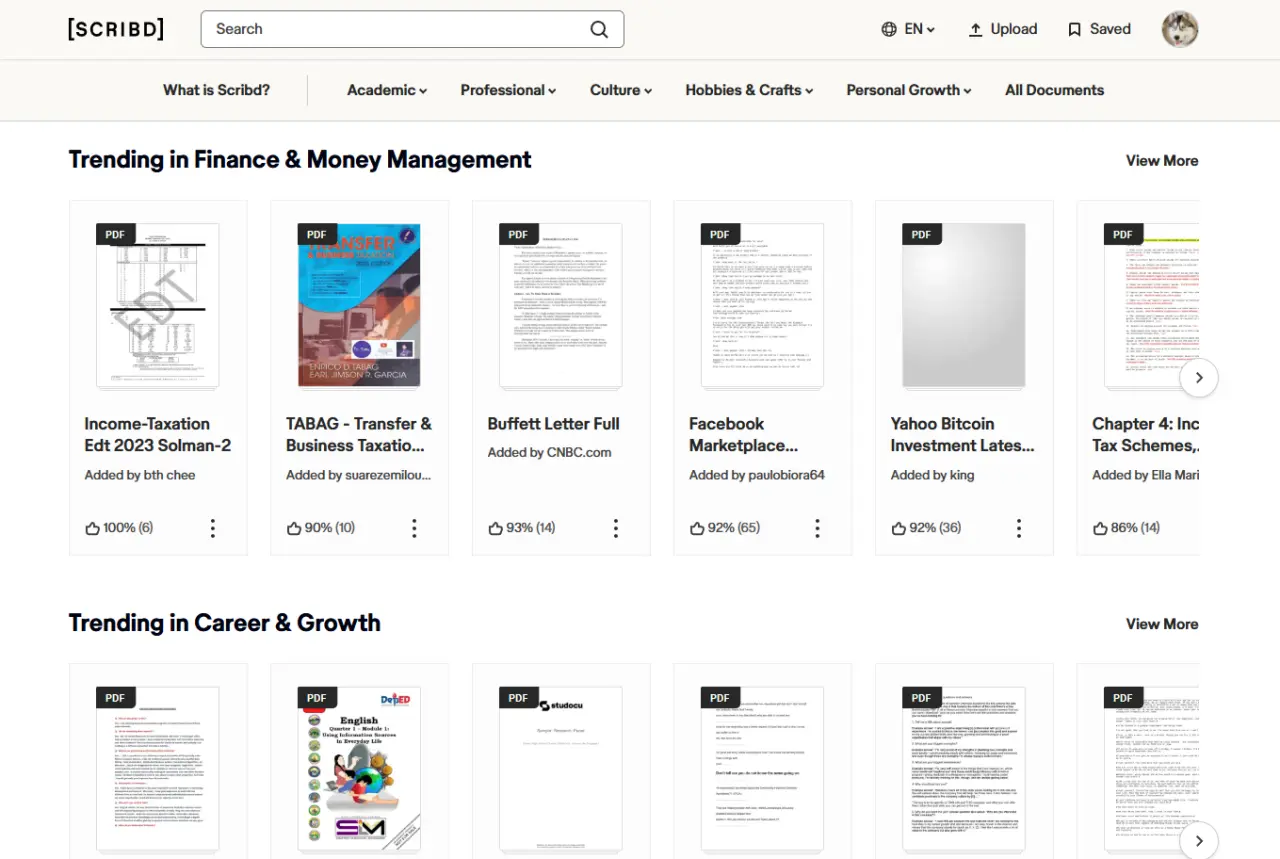Thumbs up Facebook Marketplace document
Viewport: 1280px width, 859px height.
697,528
